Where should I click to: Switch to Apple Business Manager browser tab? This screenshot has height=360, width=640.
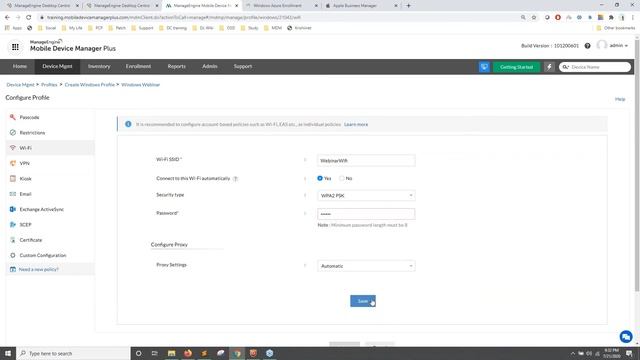361,6
